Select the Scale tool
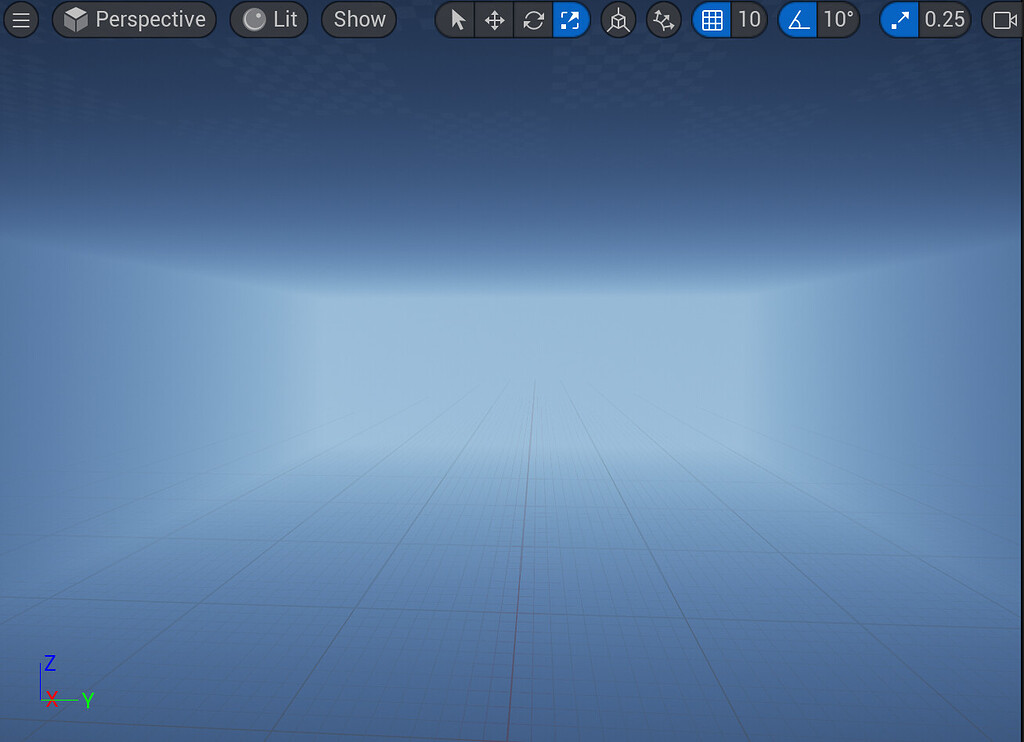The image size is (1024, 742). coord(572,19)
